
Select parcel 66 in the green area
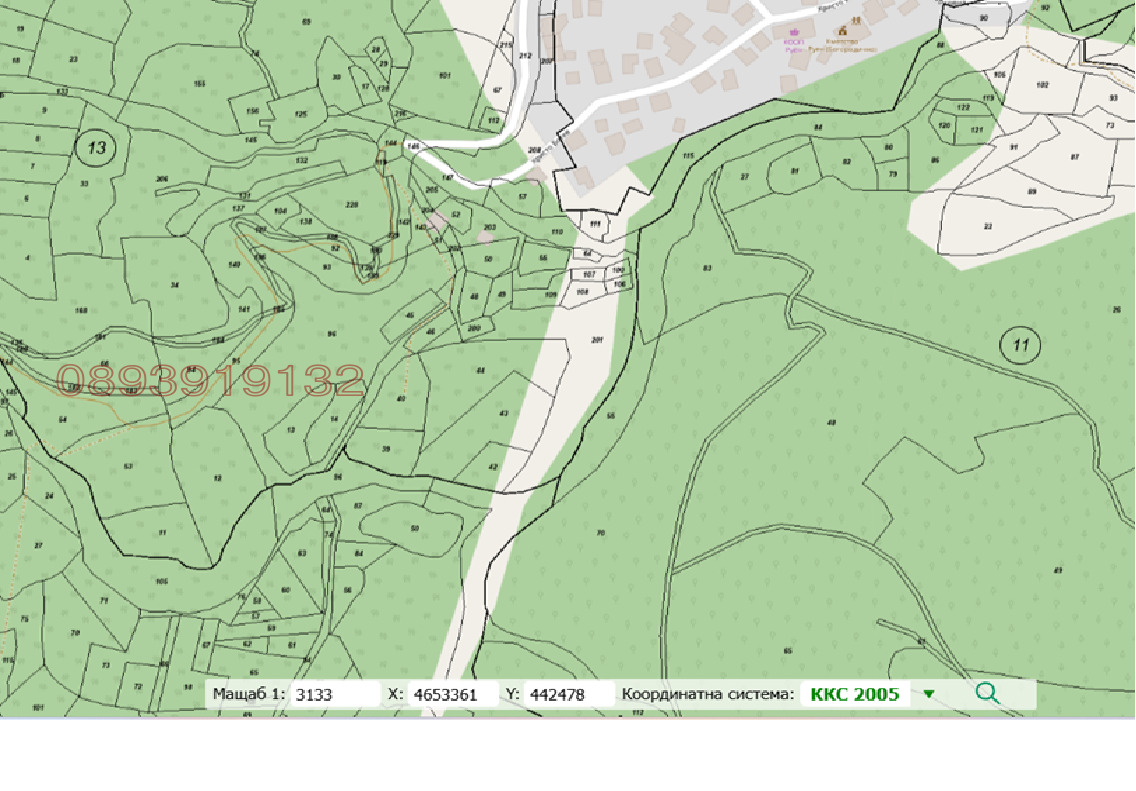(x=542, y=257)
